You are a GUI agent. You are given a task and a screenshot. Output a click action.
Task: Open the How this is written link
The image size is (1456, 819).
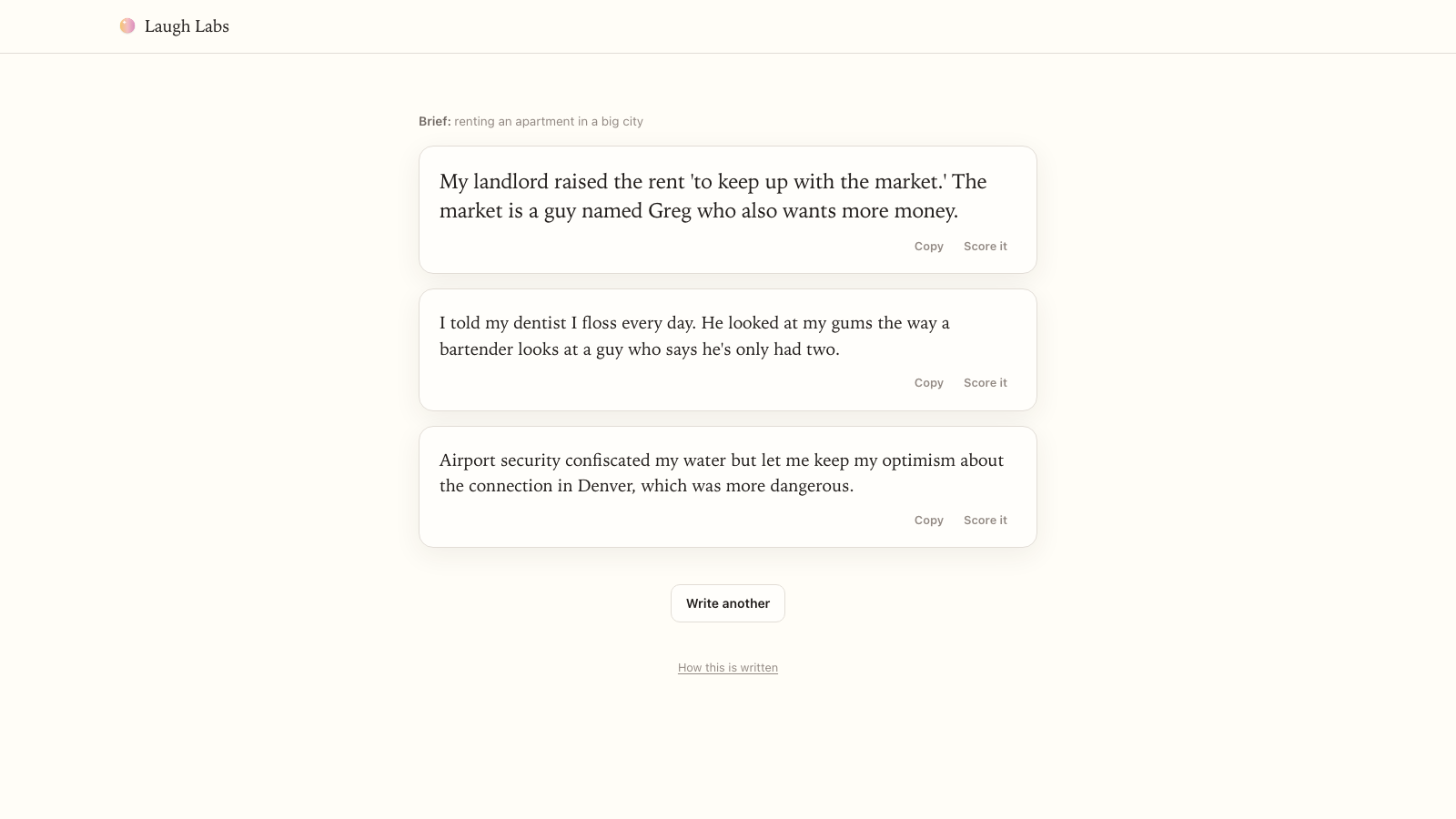click(x=728, y=668)
